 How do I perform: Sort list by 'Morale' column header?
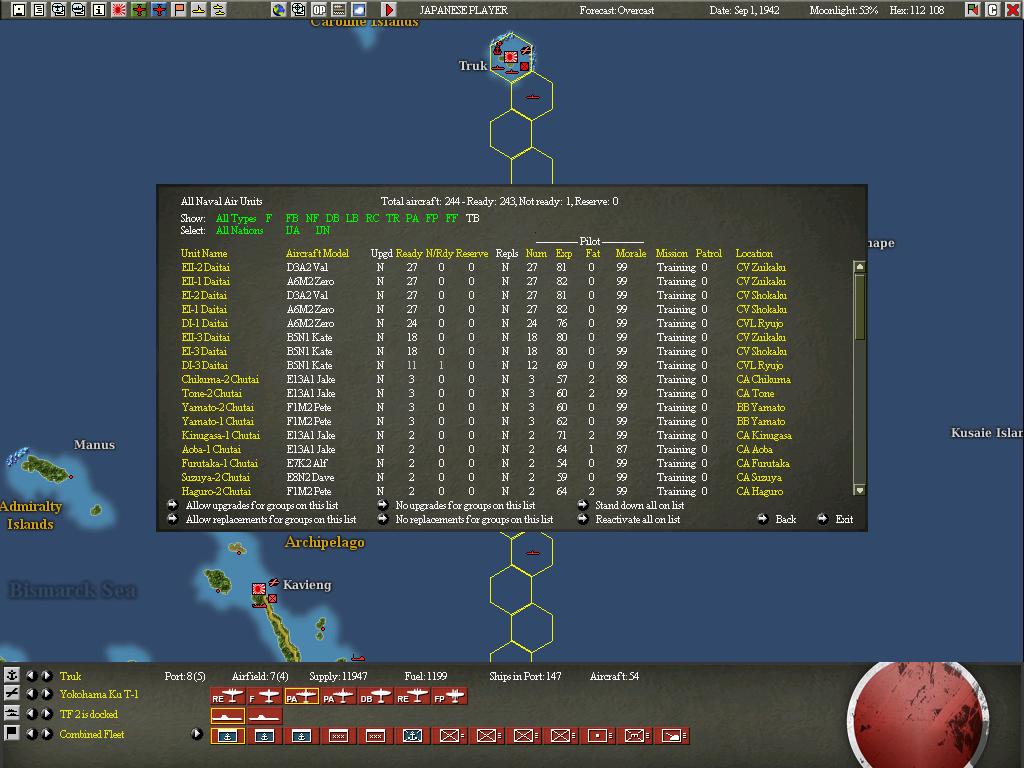[630, 253]
